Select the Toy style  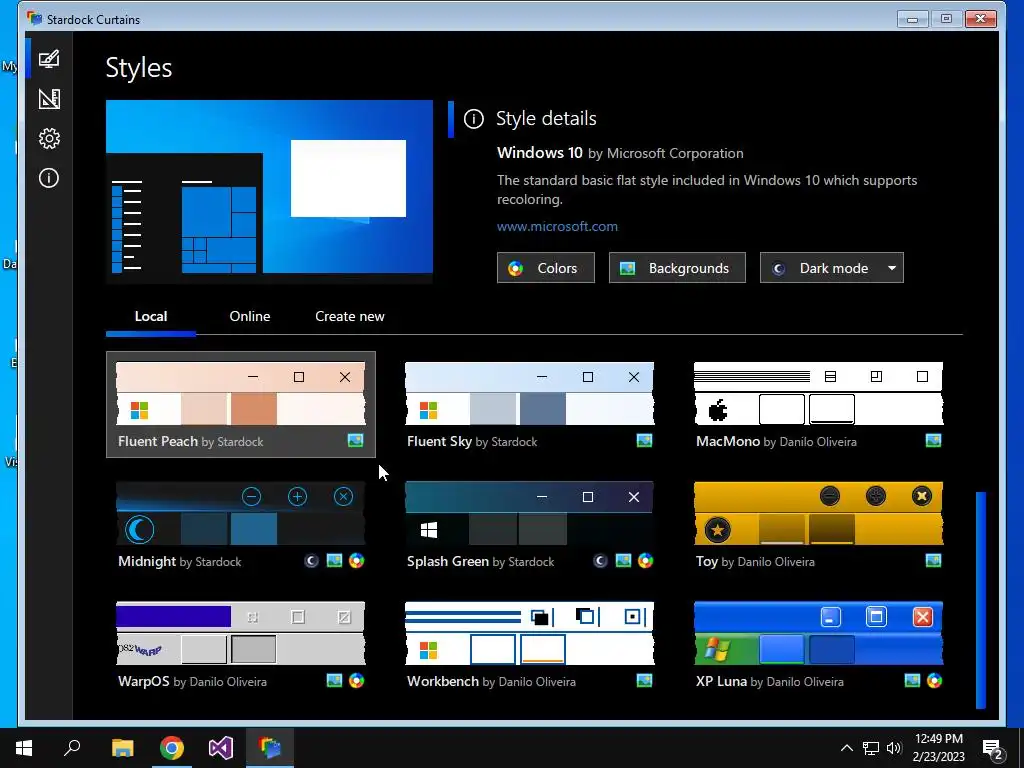point(818,525)
